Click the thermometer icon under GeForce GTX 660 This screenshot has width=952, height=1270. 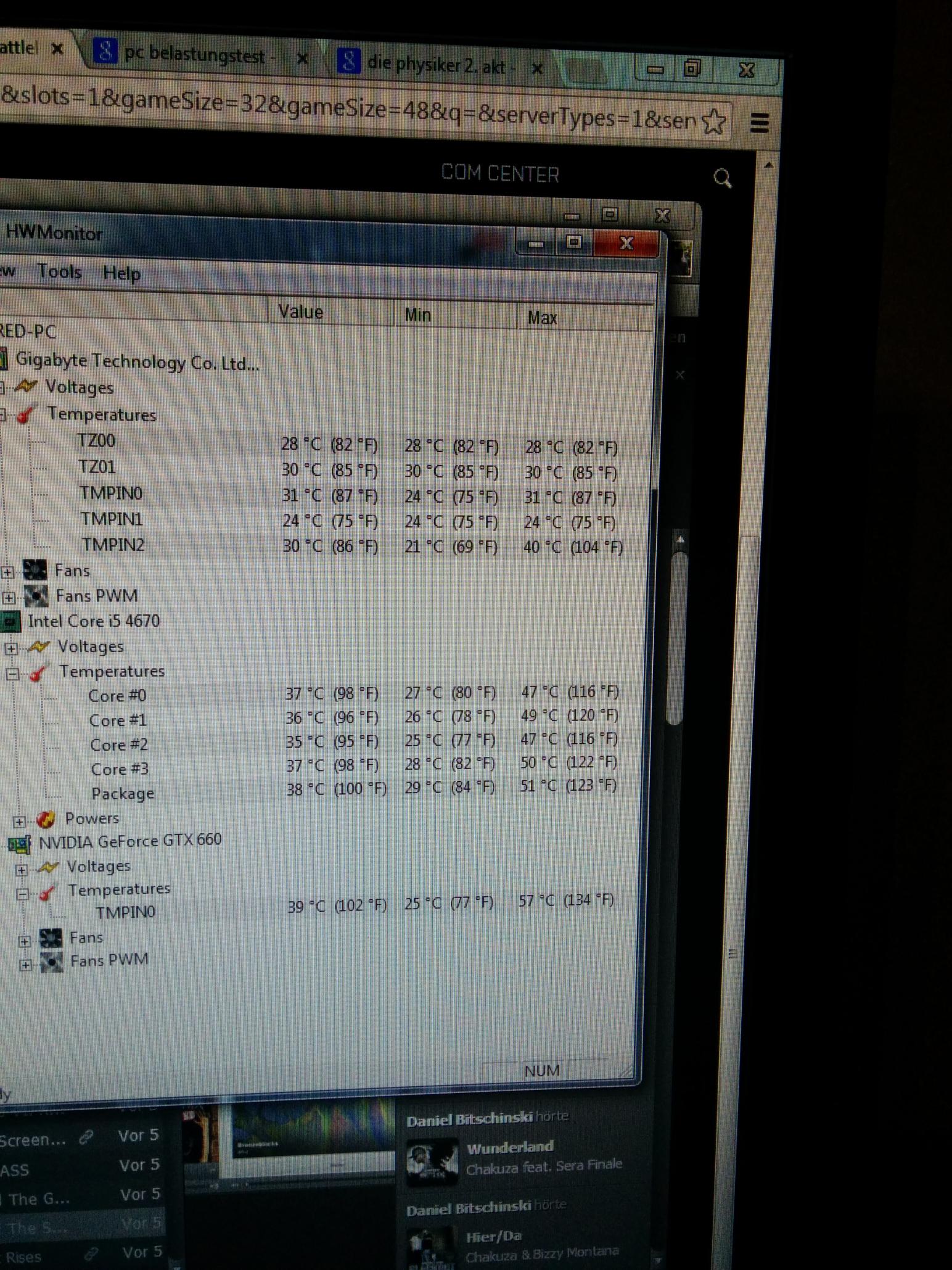coord(47,891)
